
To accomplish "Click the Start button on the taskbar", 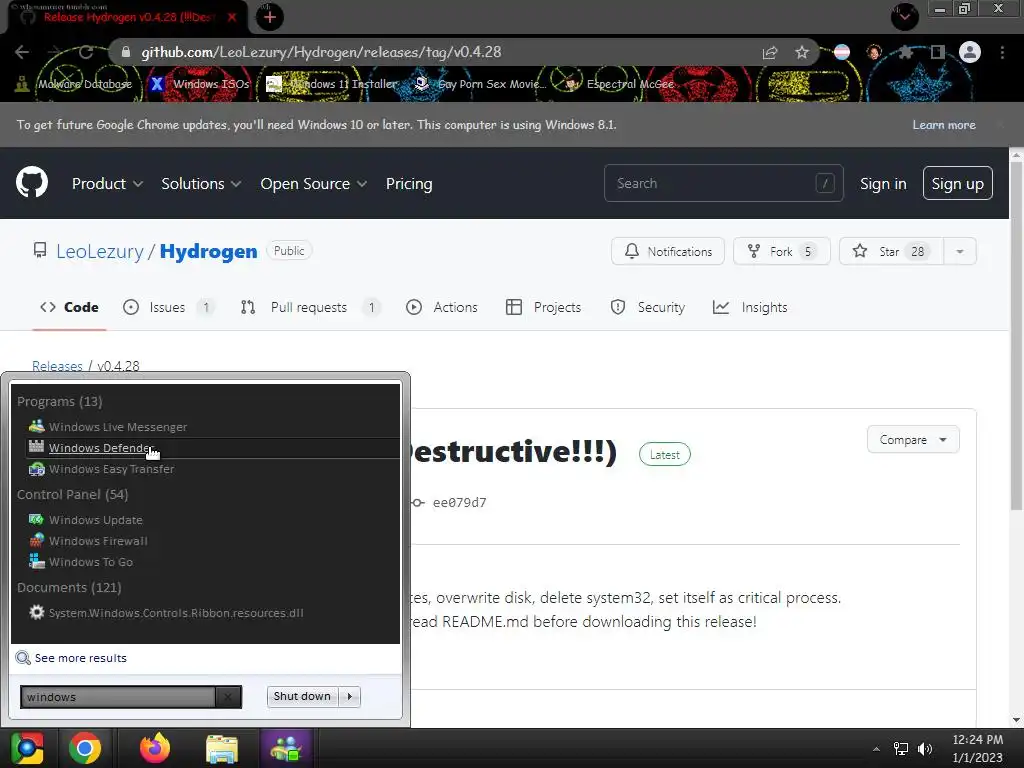I will pos(27,748).
